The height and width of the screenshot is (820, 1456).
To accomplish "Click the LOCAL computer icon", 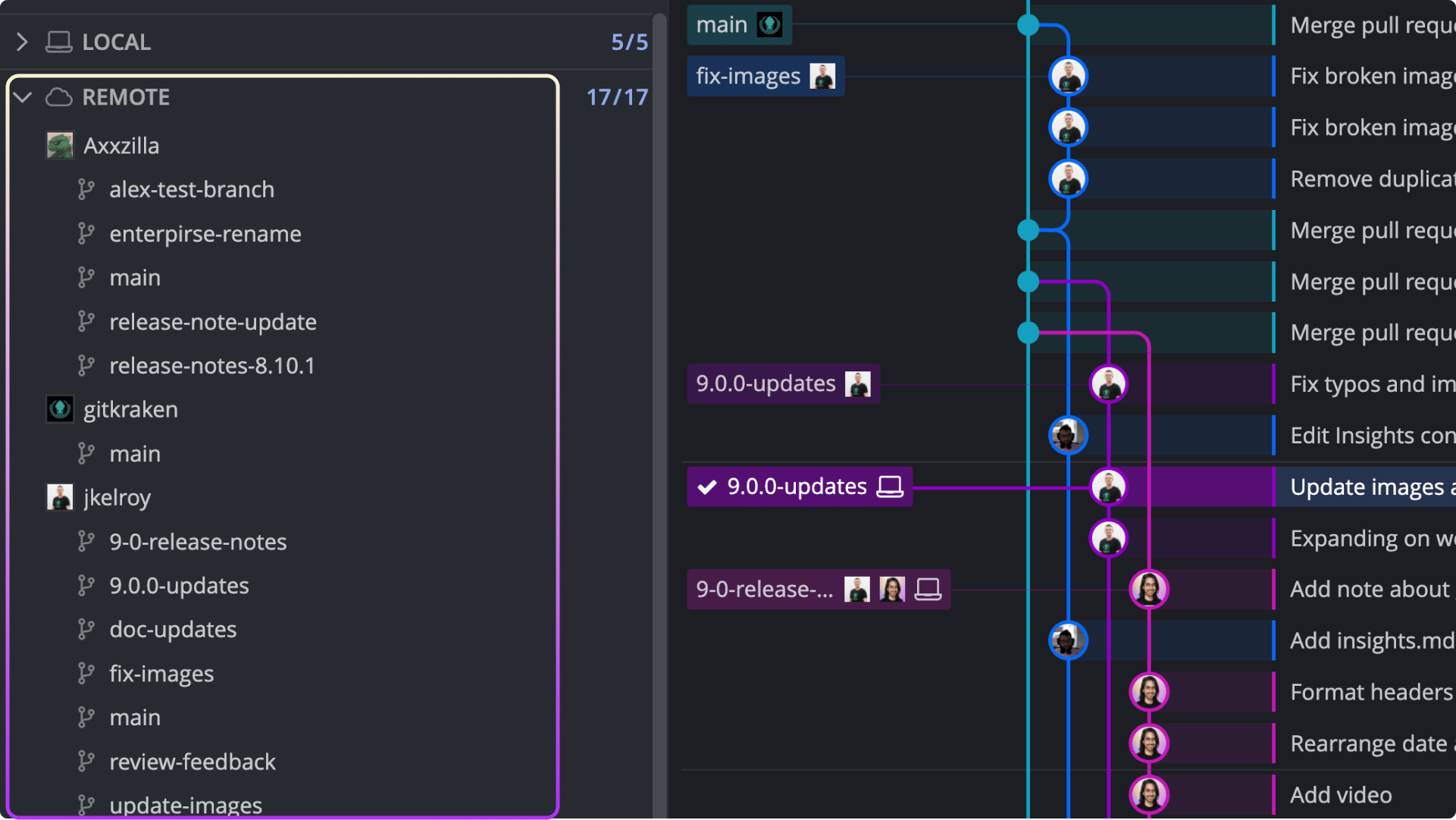I will (59, 42).
